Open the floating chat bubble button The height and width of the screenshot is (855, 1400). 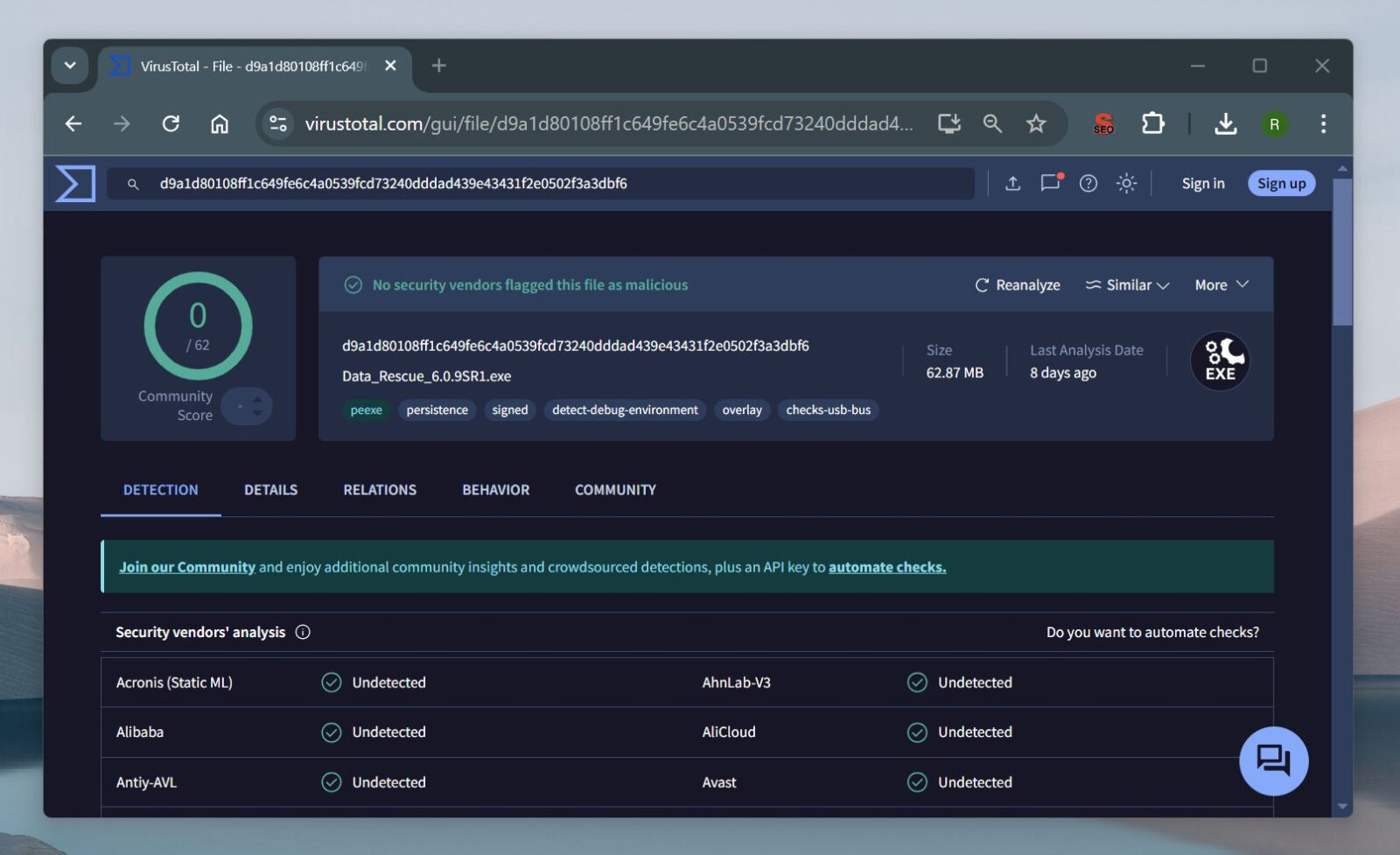point(1273,760)
